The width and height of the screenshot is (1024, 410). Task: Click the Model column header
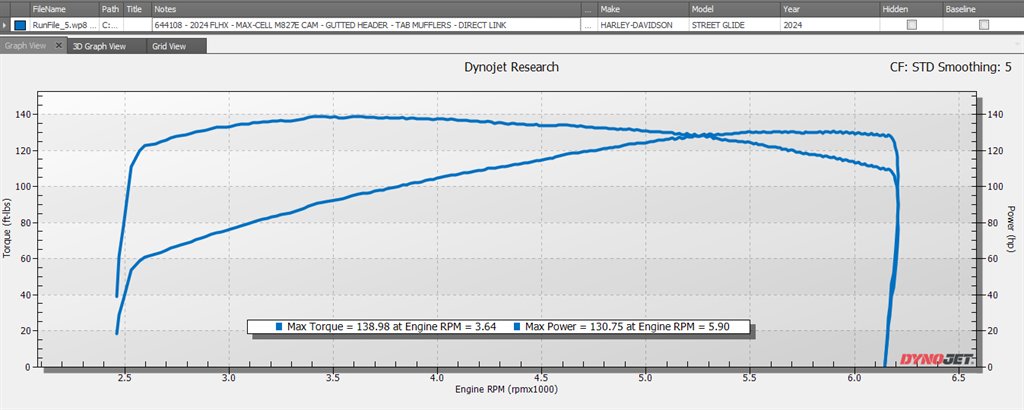(735, 9)
